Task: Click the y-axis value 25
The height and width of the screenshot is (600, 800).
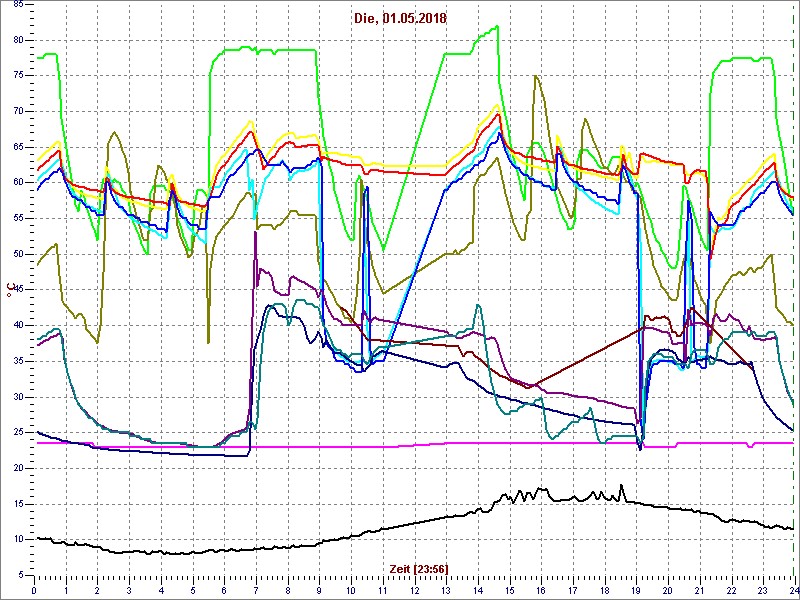Action: click(x=17, y=433)
